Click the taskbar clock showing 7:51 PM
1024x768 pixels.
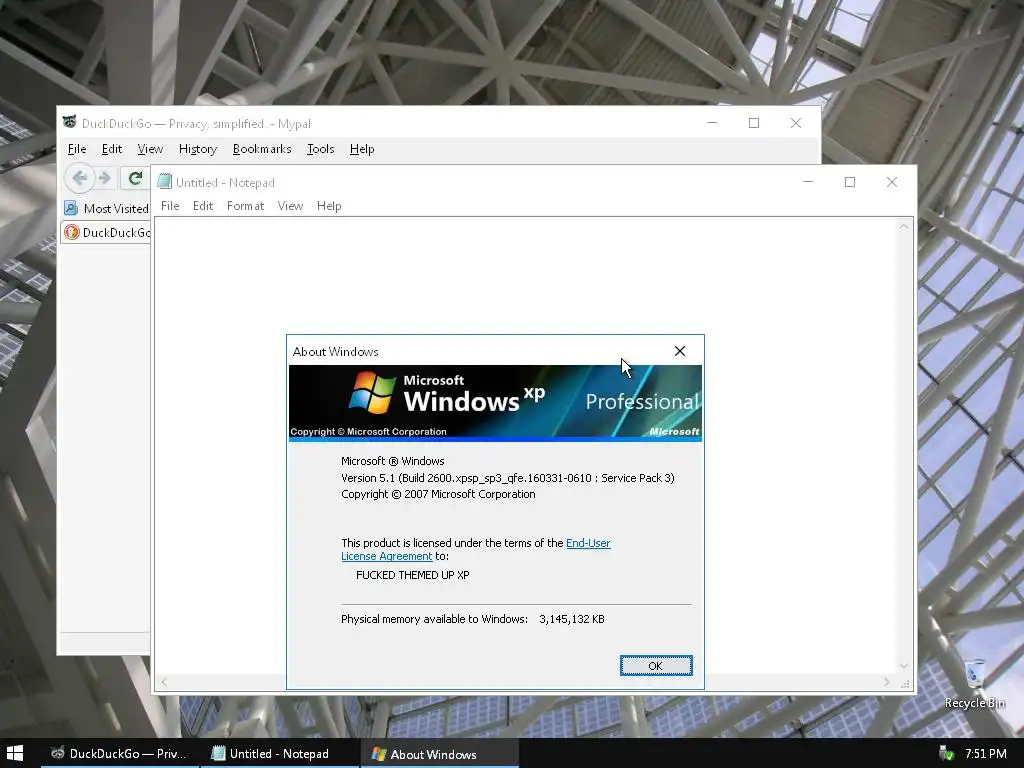pos(985,754)
